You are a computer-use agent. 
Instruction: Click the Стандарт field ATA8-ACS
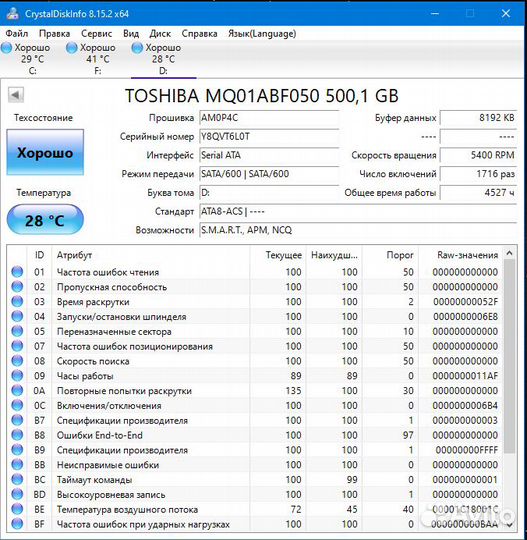(x=358, y=211)
